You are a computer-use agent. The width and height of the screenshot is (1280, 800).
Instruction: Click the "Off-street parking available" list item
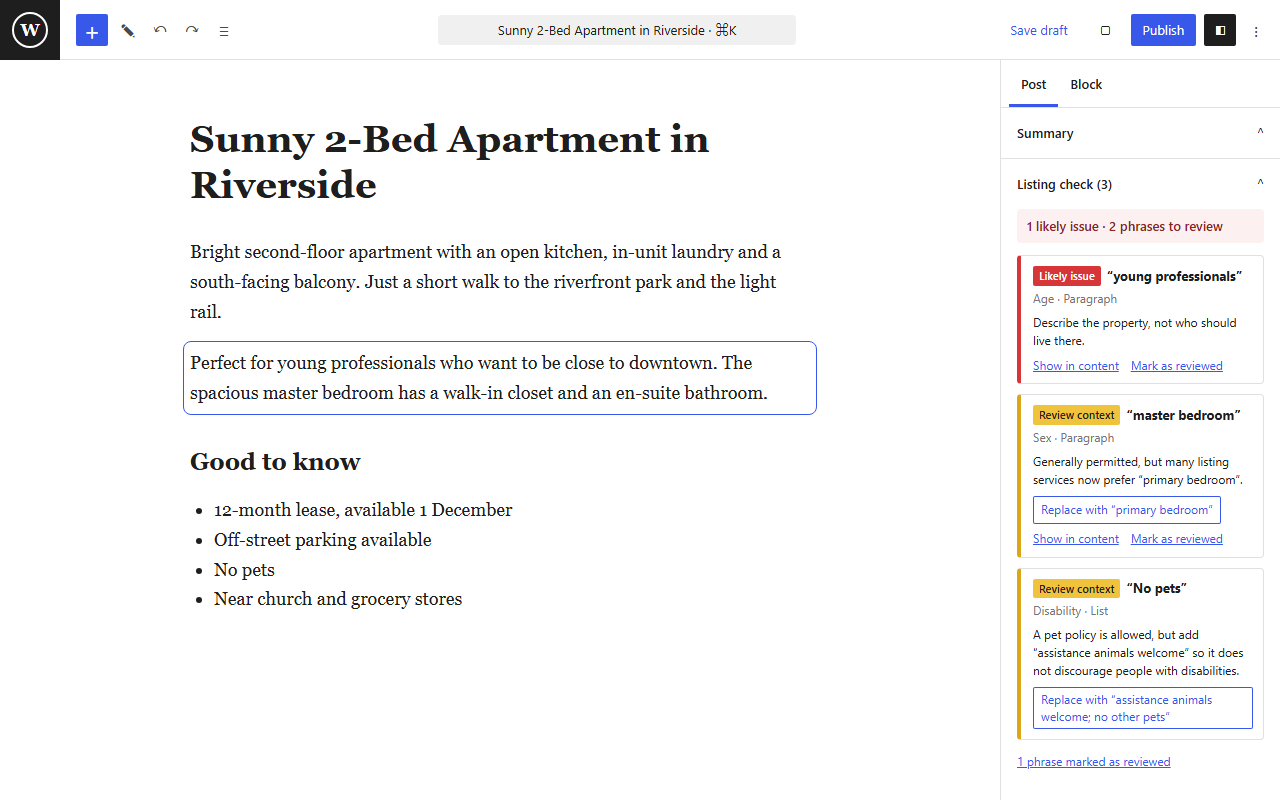323,540
